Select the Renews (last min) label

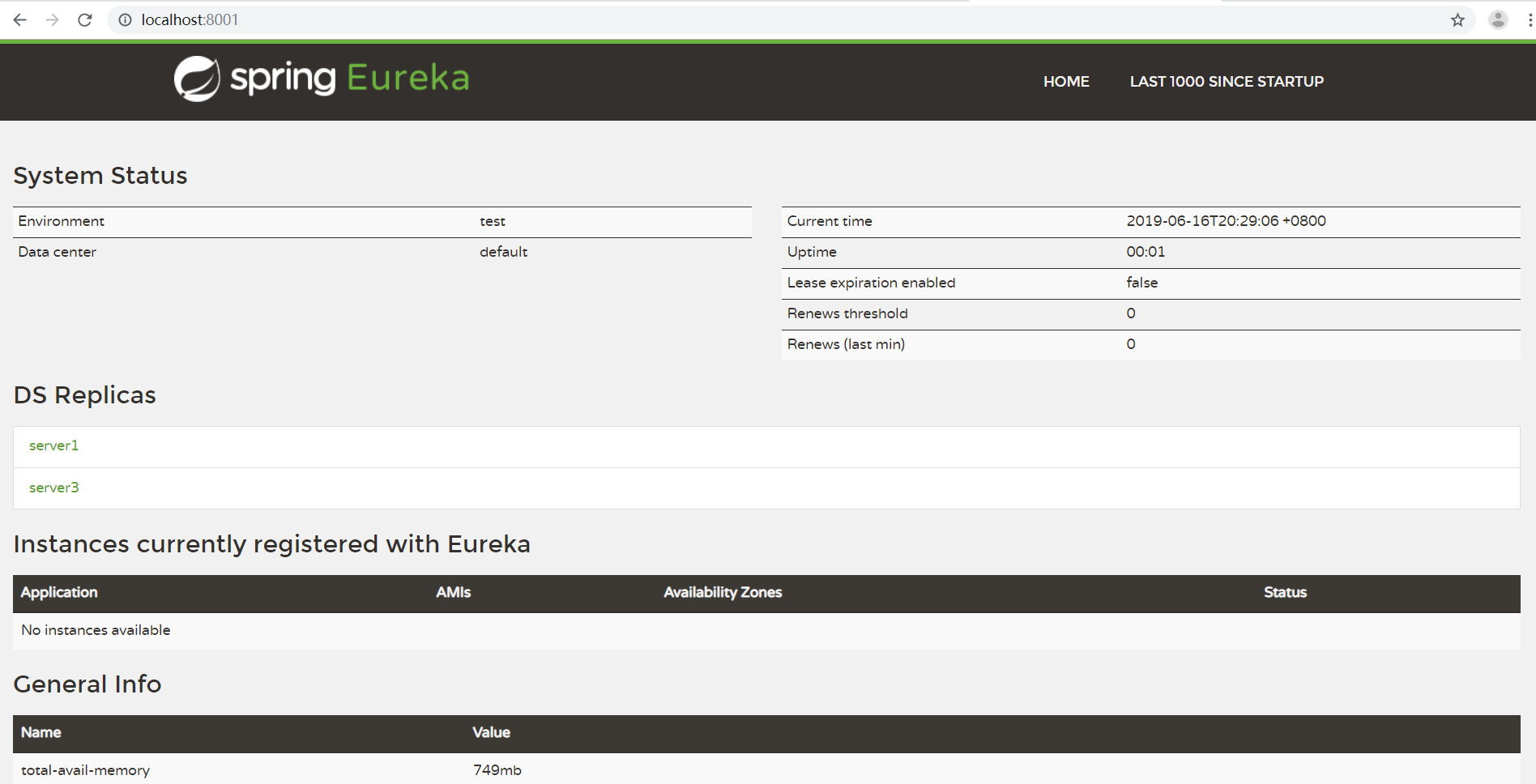(846, 344)
